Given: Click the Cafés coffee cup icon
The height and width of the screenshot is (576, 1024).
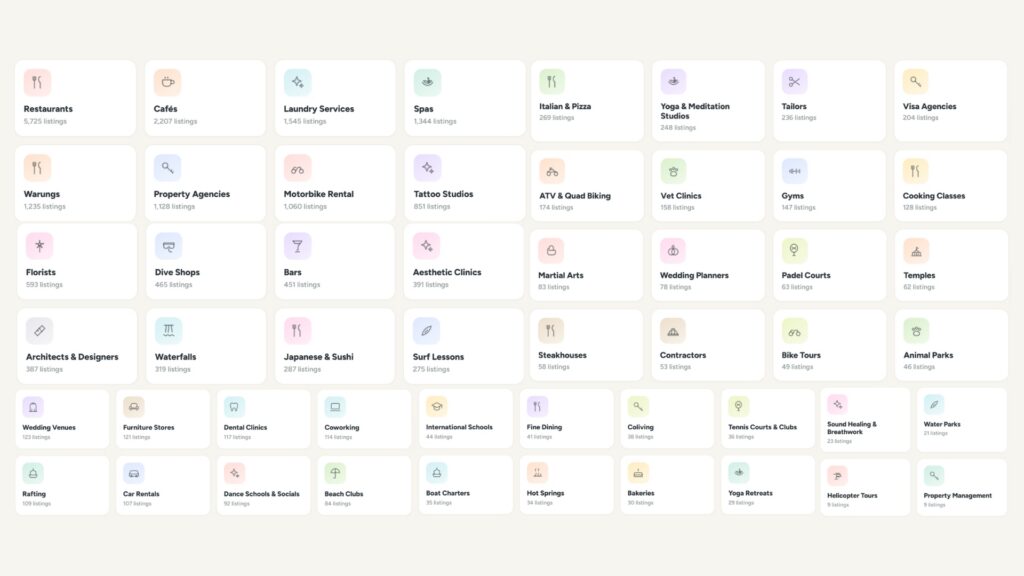Looking at the screenshot, I should (167, 82).
